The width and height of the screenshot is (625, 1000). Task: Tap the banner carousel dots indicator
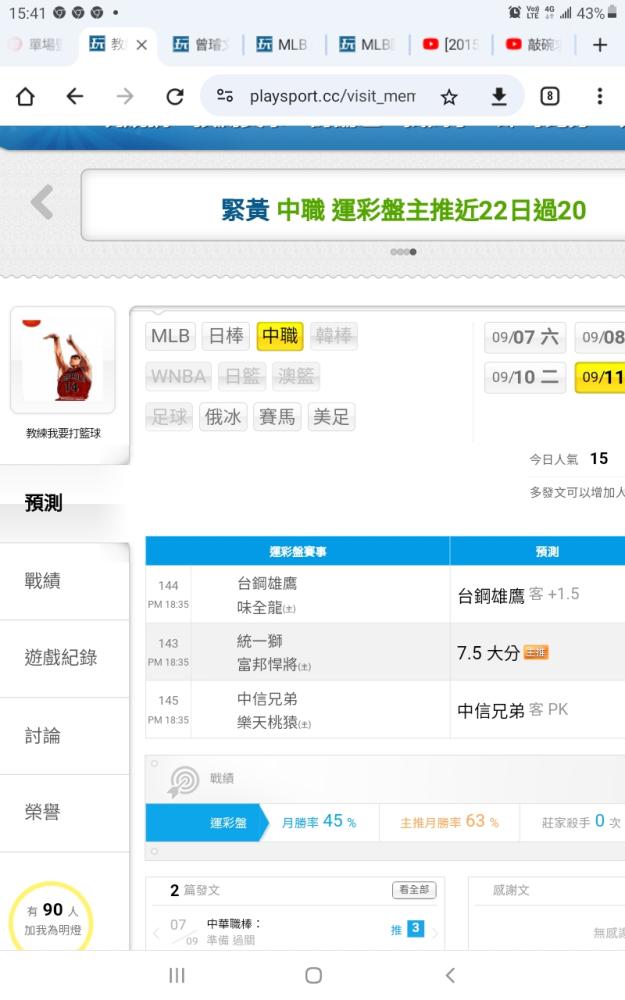point(403,252)
